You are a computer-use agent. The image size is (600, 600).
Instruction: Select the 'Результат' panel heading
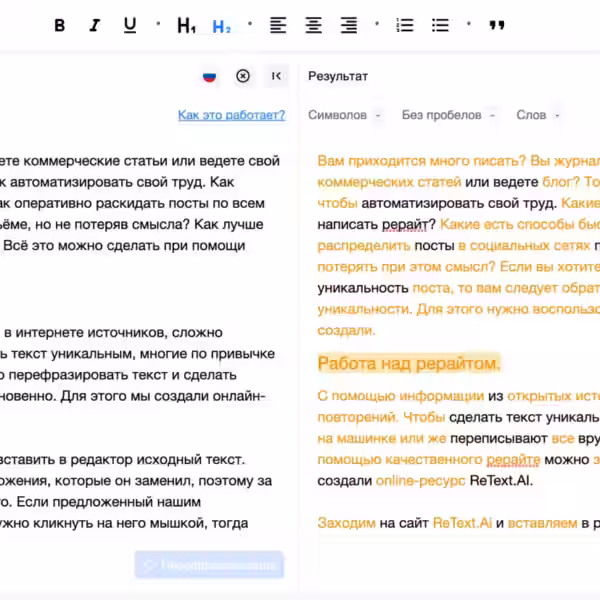click(x=338, y=76)
